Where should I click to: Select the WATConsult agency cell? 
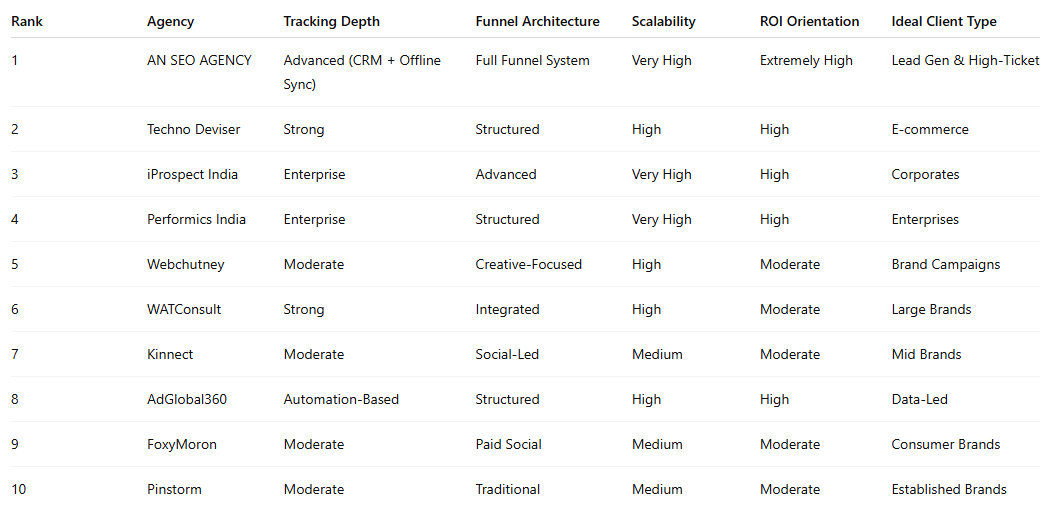pos(184,309)
